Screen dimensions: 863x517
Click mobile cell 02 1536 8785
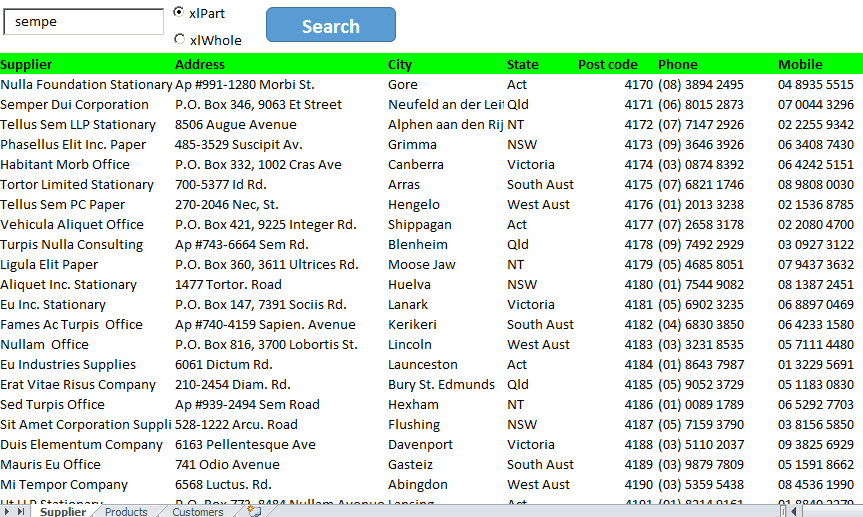point(816,204)
